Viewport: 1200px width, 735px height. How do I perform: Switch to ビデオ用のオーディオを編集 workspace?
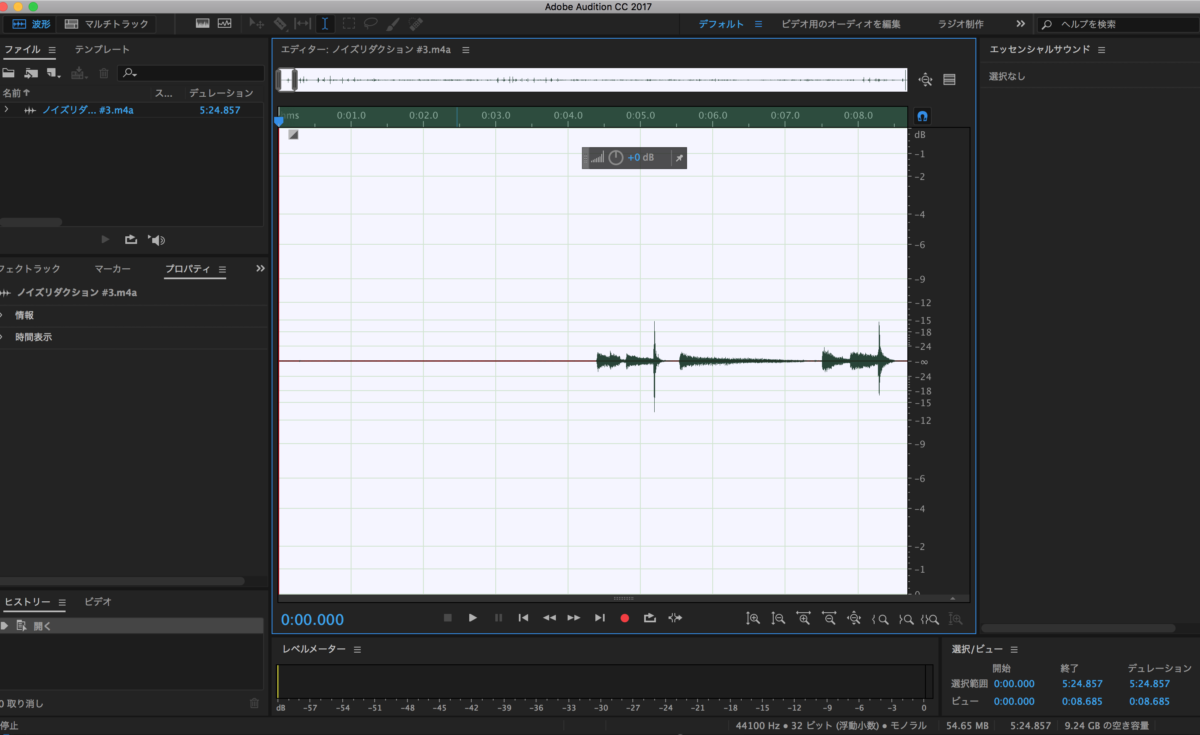(841, 23)
